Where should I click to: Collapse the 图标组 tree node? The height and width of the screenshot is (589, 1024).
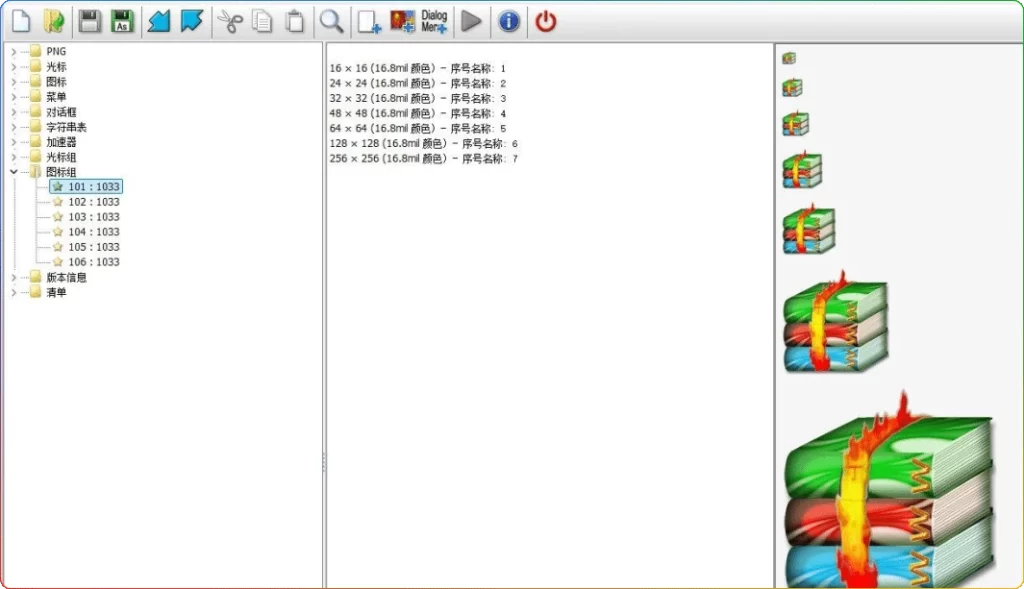pos(13,172)
